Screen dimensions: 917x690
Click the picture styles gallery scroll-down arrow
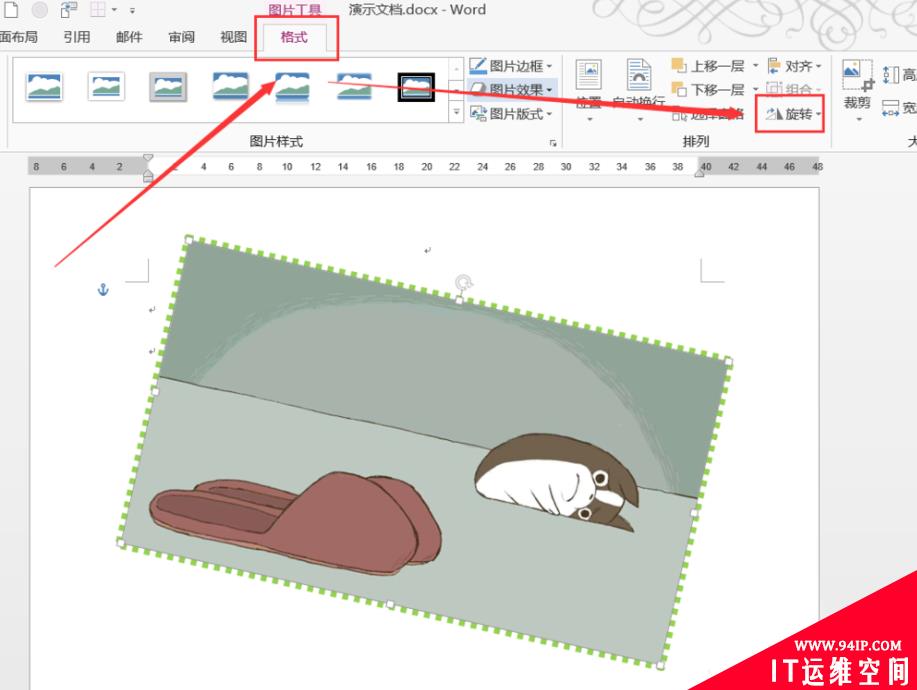[457, 90]
